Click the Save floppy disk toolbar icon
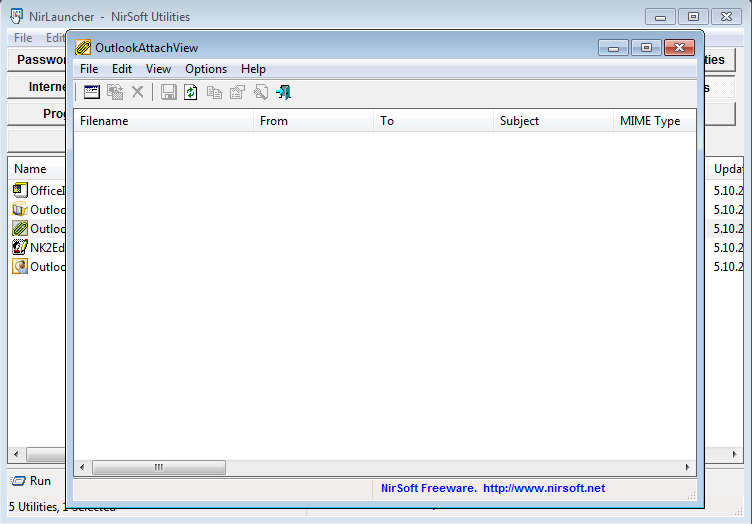The image size is (752, 524). tap(168, 92)
